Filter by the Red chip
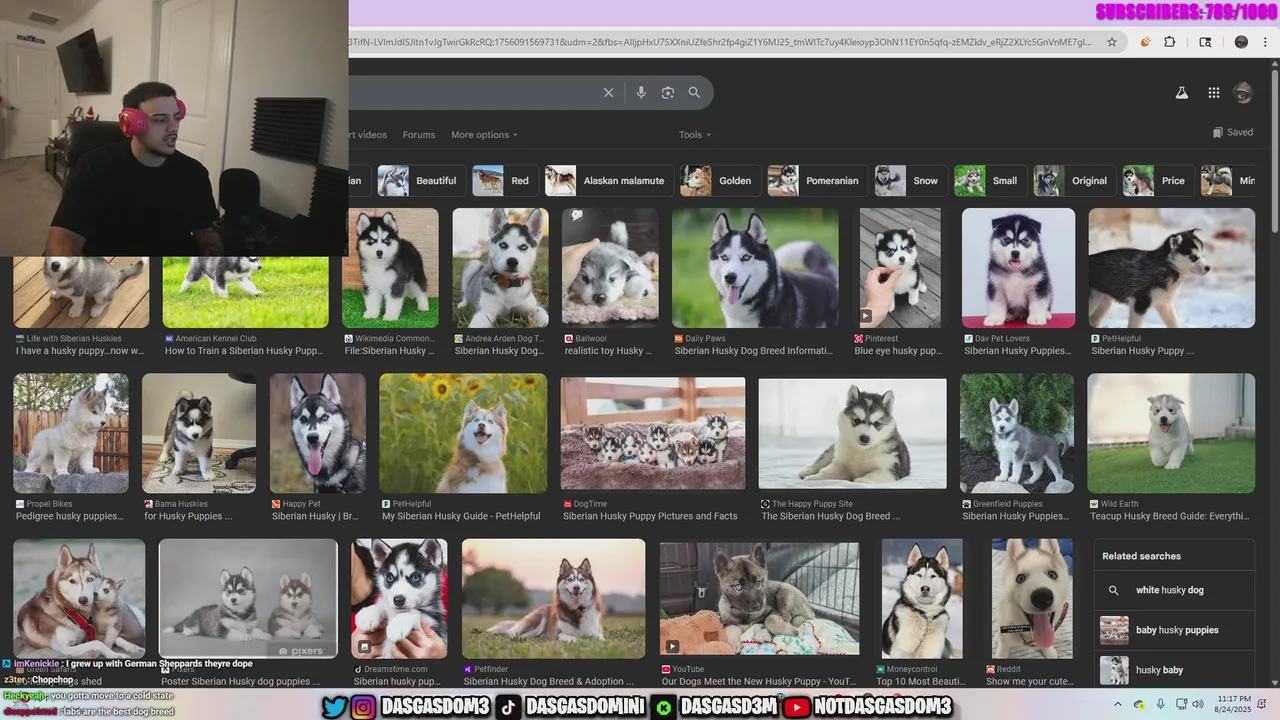Image resolution: width=1280 pixels, height=720 pixels. (505, 181)
